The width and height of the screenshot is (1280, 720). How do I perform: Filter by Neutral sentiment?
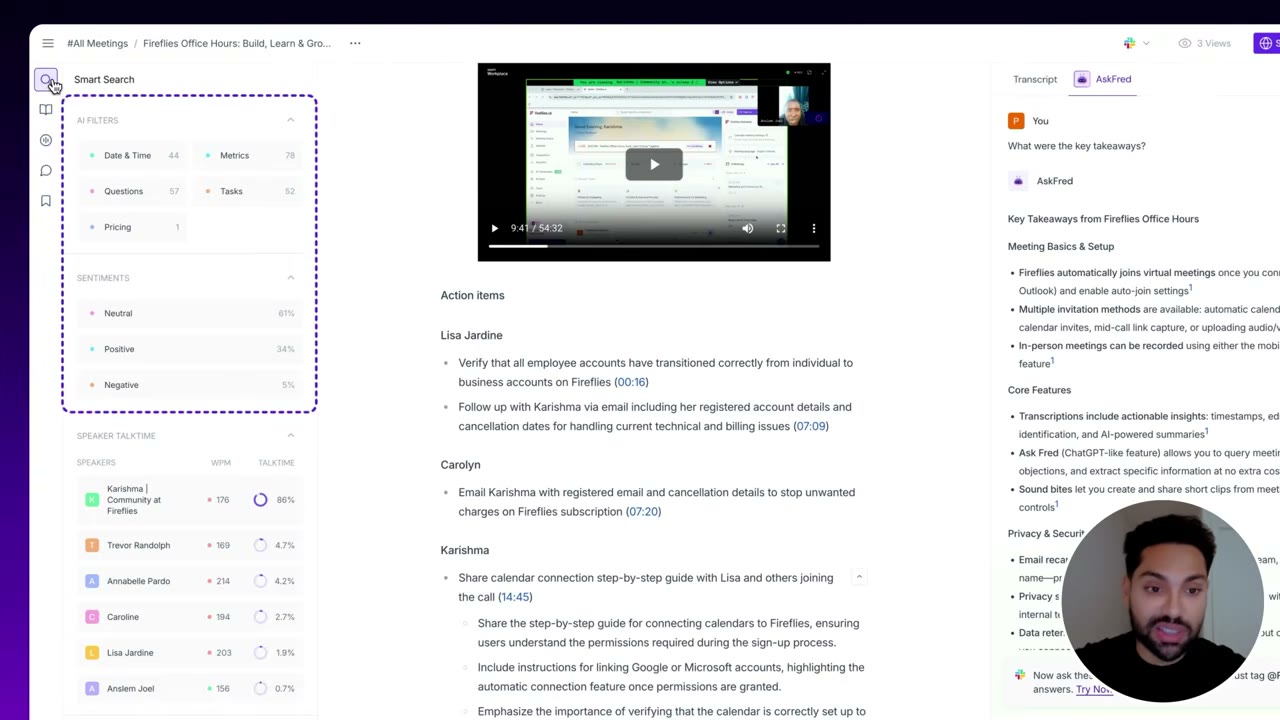pos(189,313)
